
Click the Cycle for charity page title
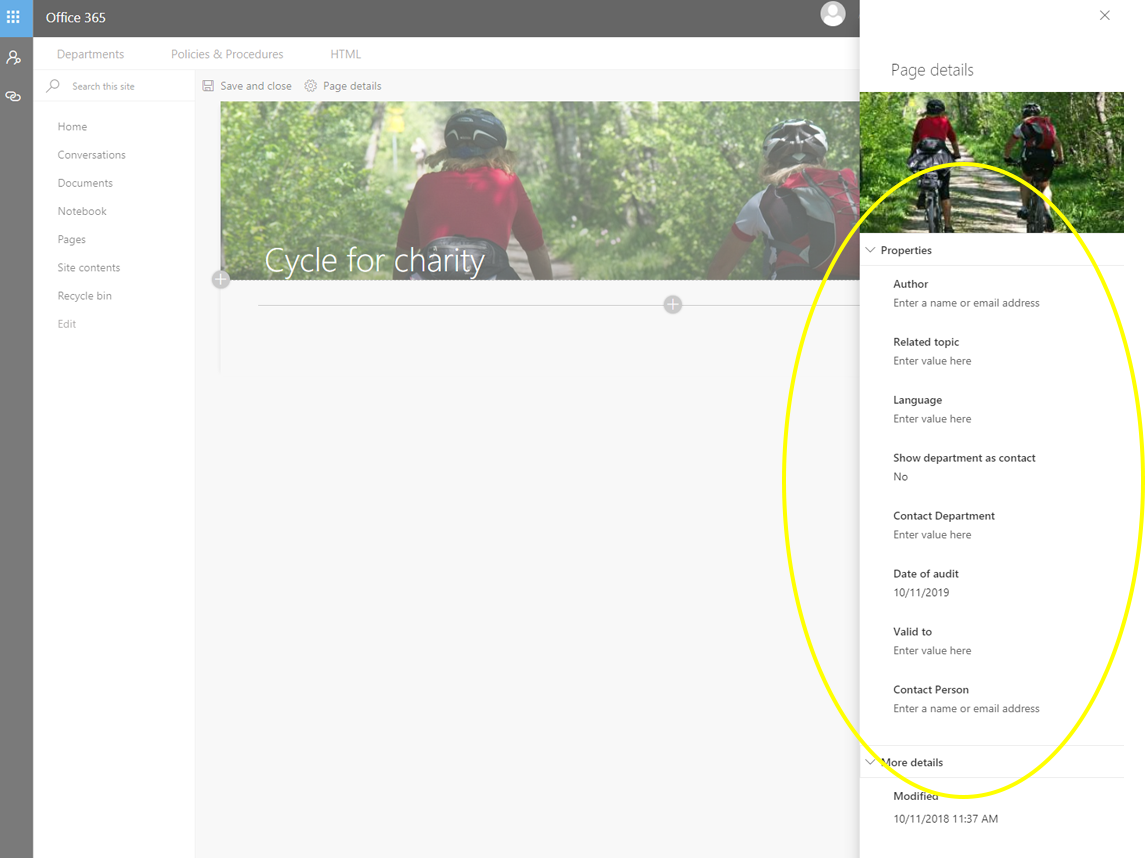click(x=374, y=260)
